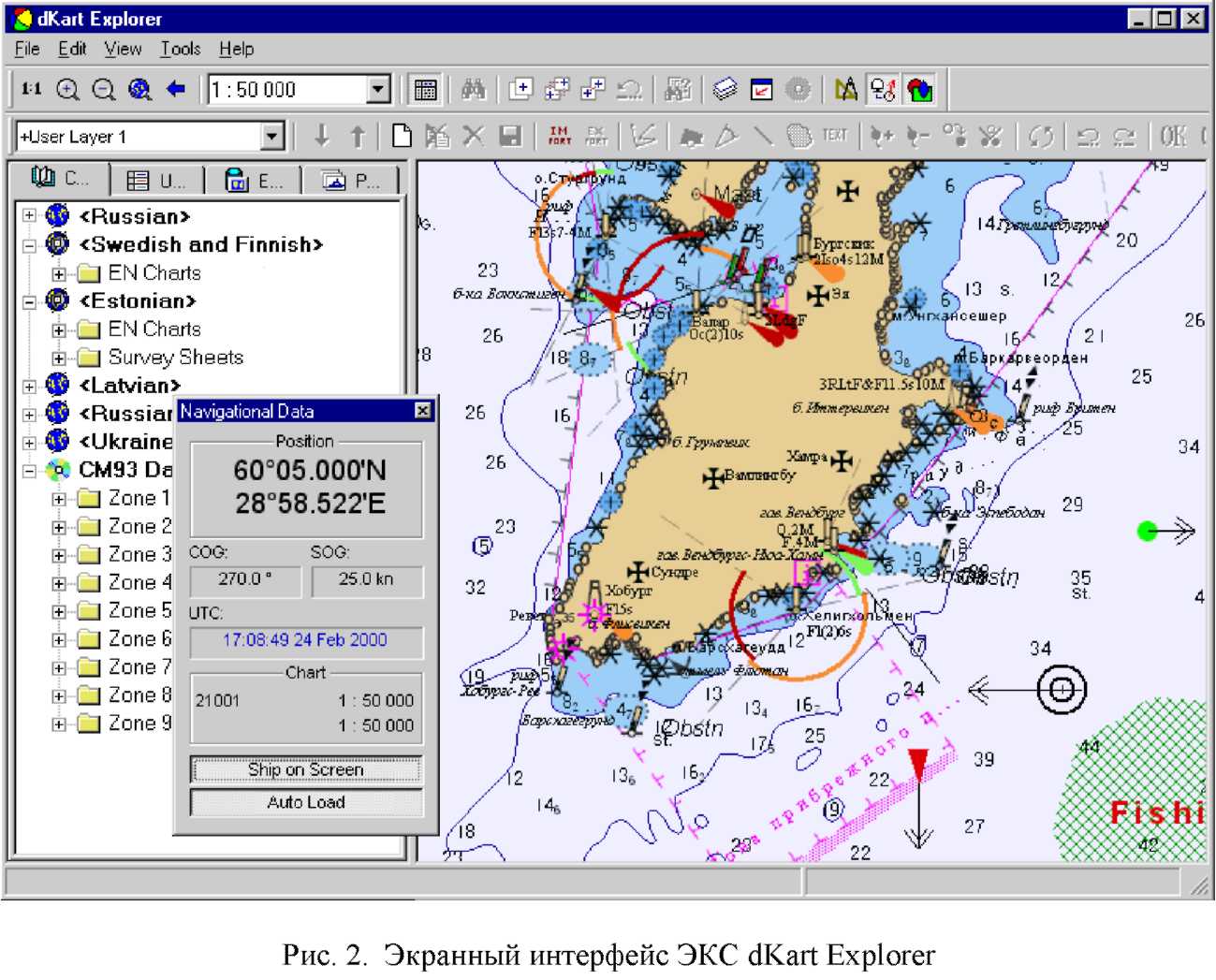Viewport: 1216px width, 980px height.
Task: Click the scissors cut point icon
Action: click(990, 137)
